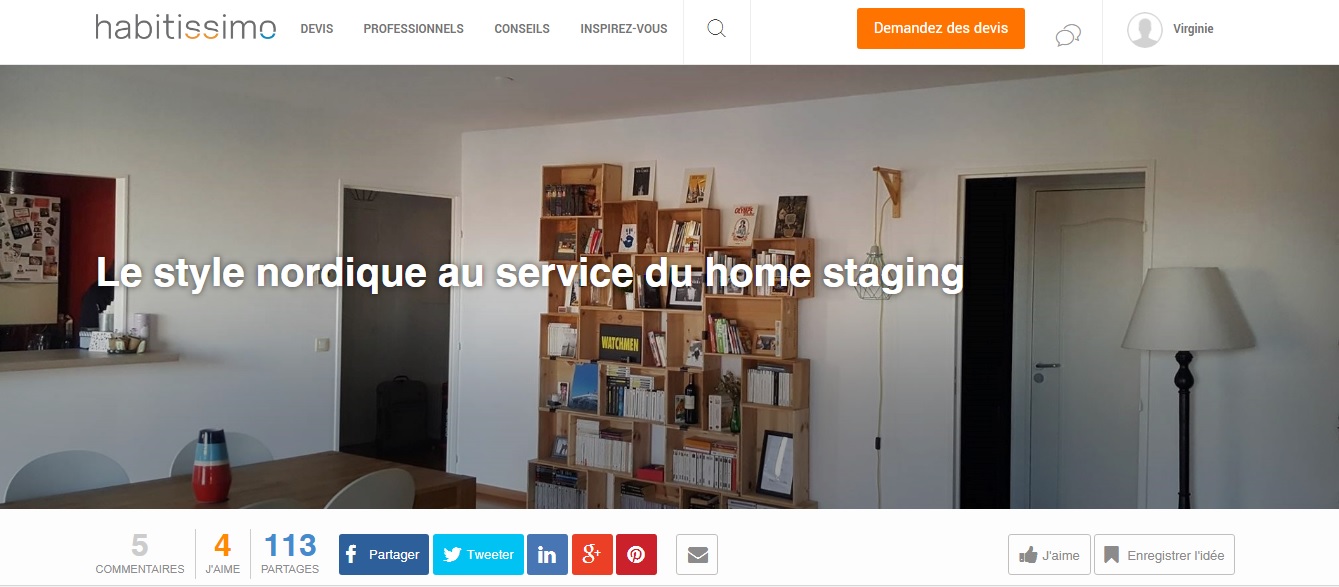
Task: Open the Conseils menu
Action: [x=522, y=29]
